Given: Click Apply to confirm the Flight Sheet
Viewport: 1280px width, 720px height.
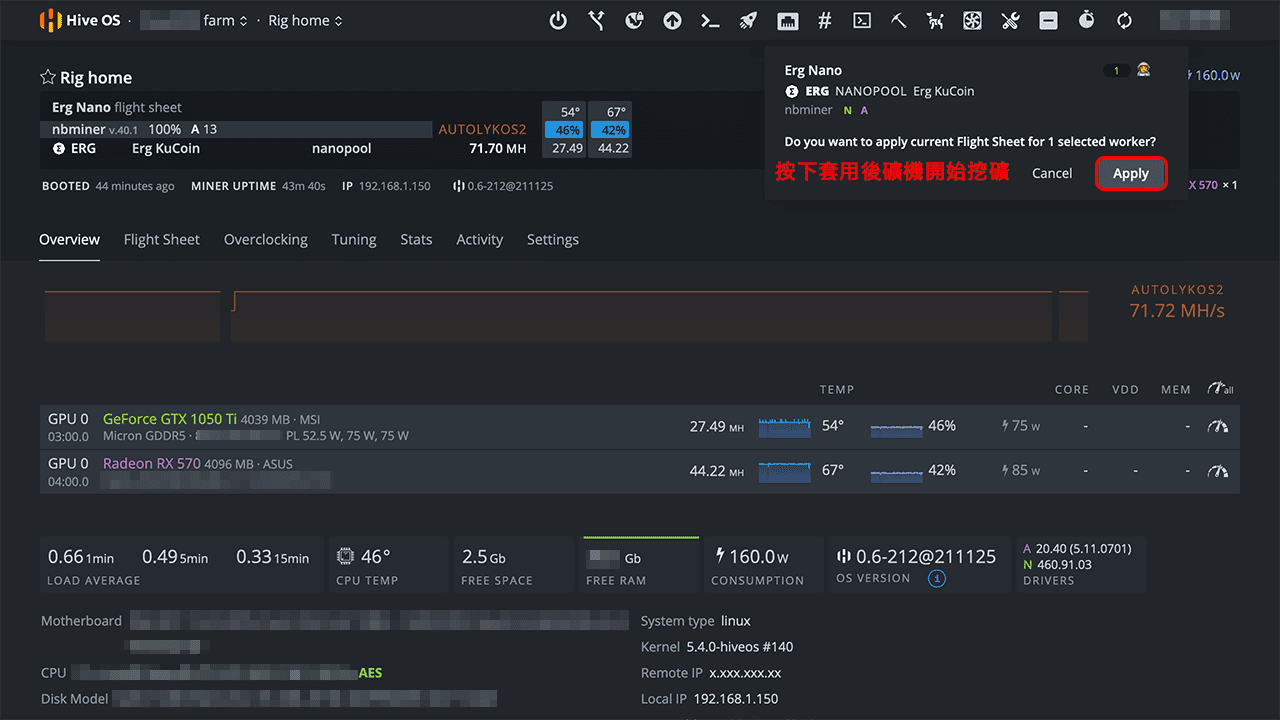Looking at the screenshot, I should point(1130,173).
